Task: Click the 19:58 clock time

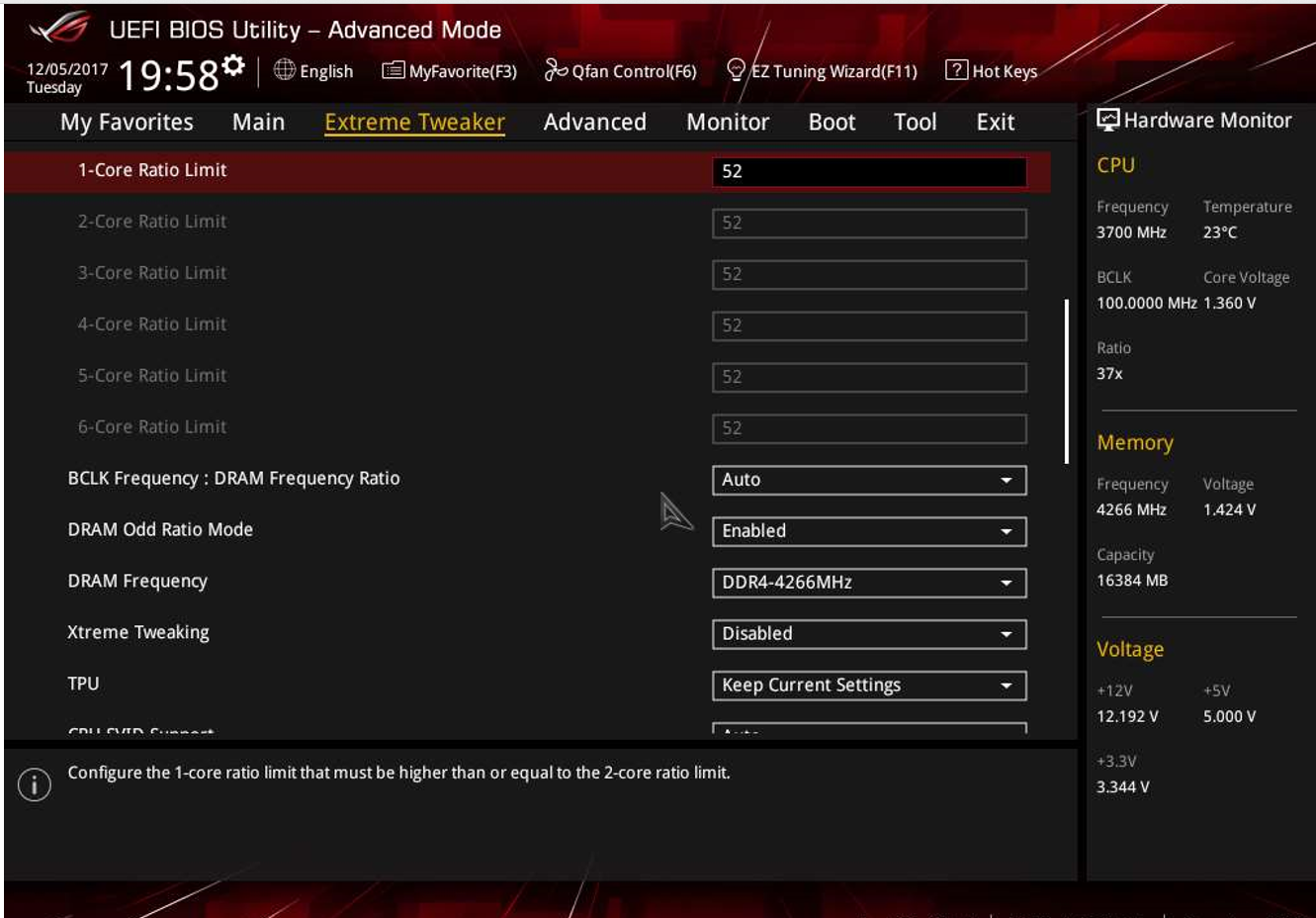Action: [x=168, y=75]
